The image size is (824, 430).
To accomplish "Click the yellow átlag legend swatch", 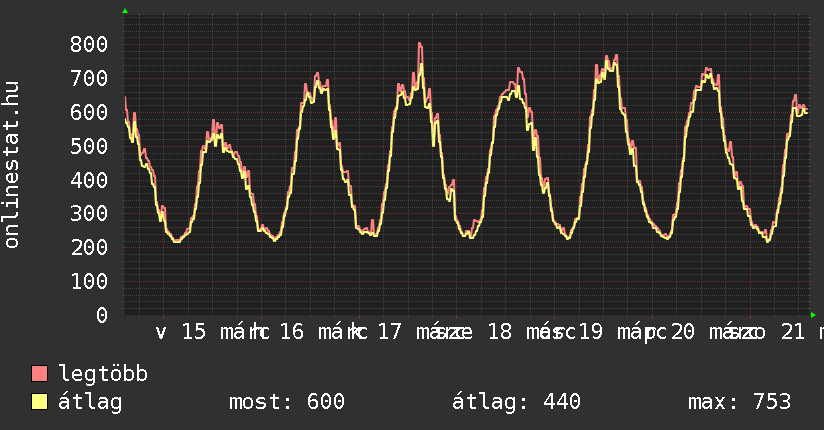I will pos(40,402).
